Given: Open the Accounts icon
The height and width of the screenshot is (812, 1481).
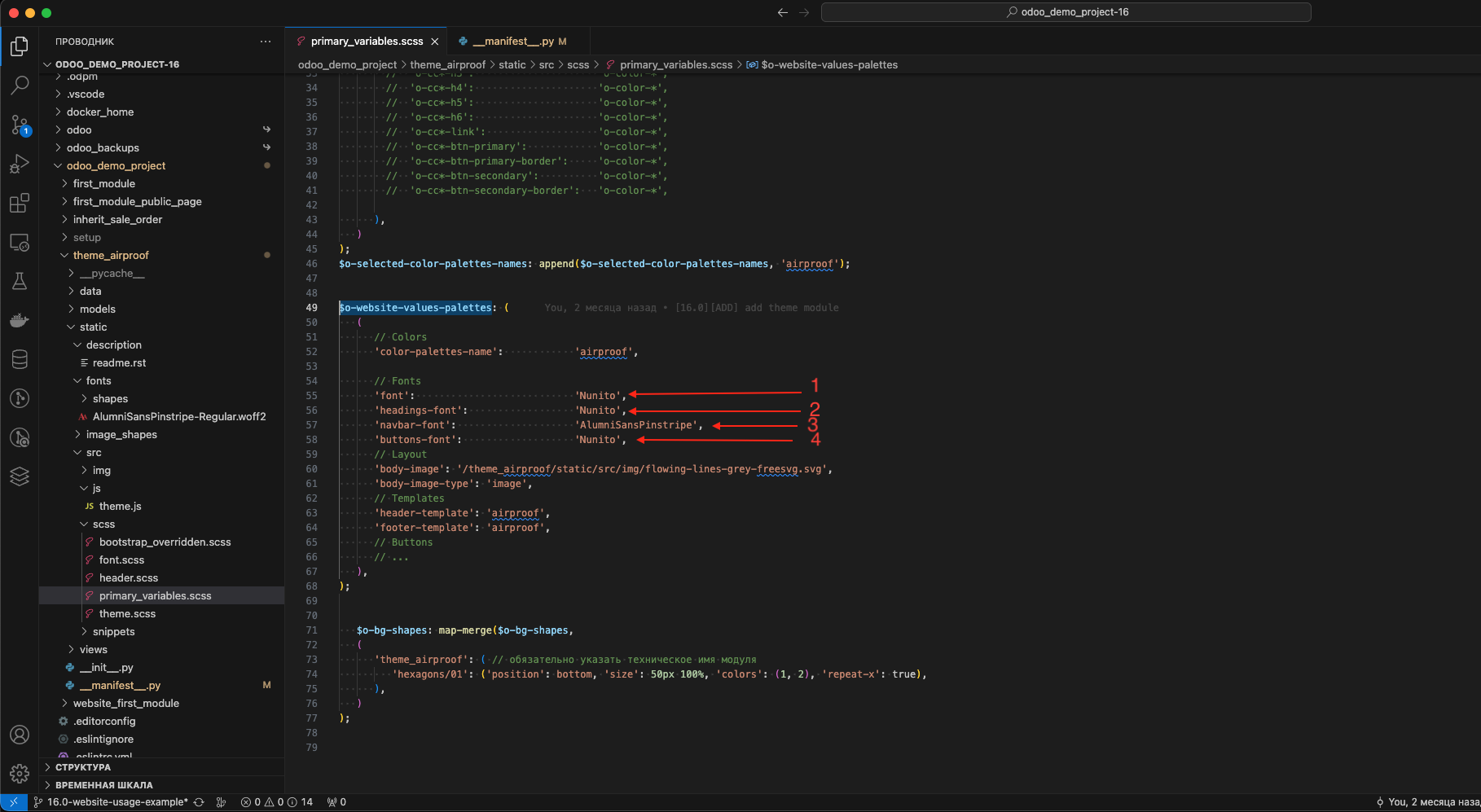Looking at the screenshot, I should point(20,735).
